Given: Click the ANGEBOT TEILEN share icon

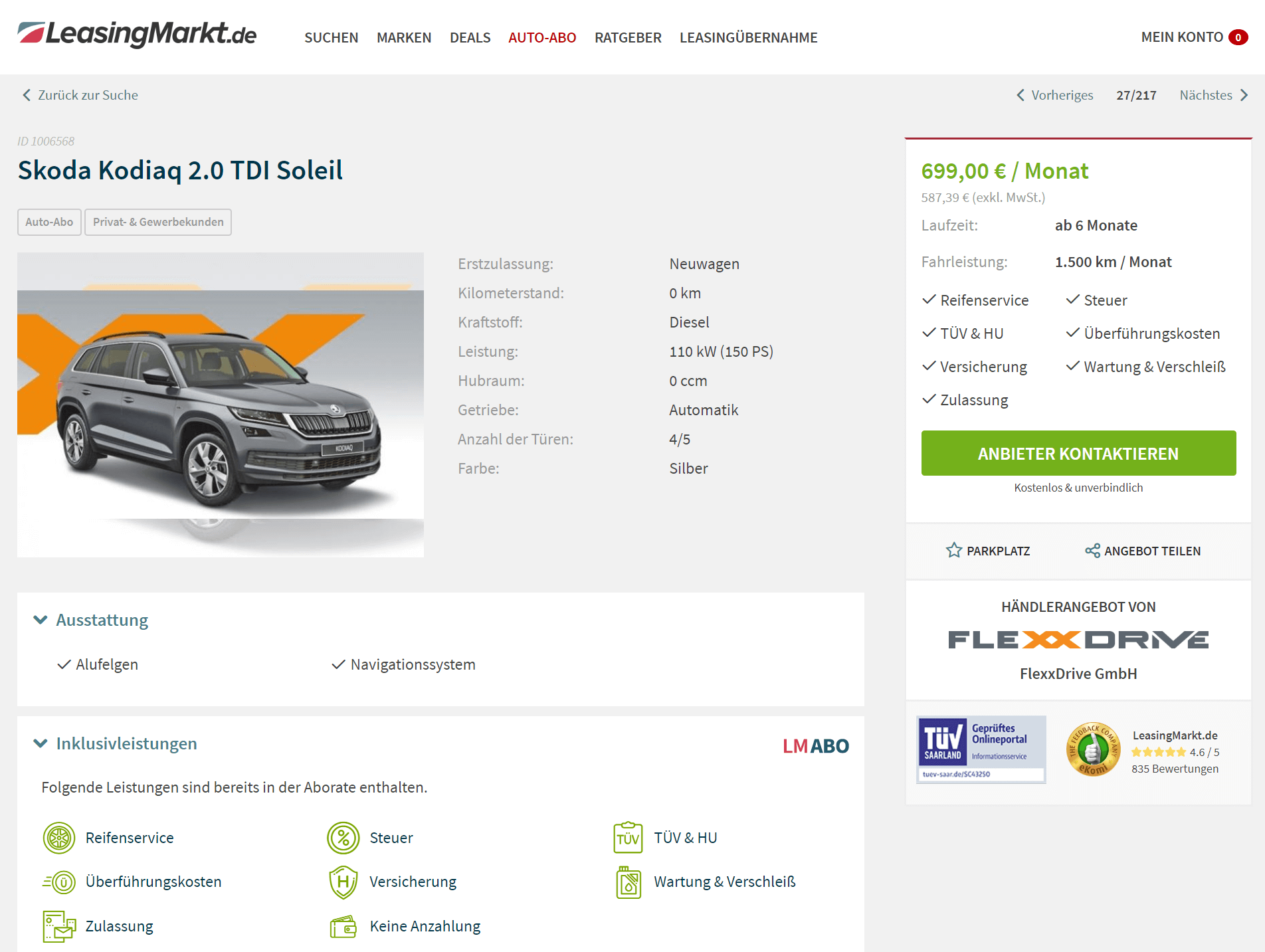Looking at the screenshot, I should (1092, 551).
